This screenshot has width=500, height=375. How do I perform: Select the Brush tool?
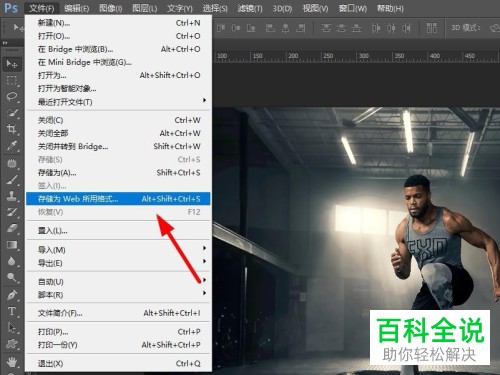[12, 180]
